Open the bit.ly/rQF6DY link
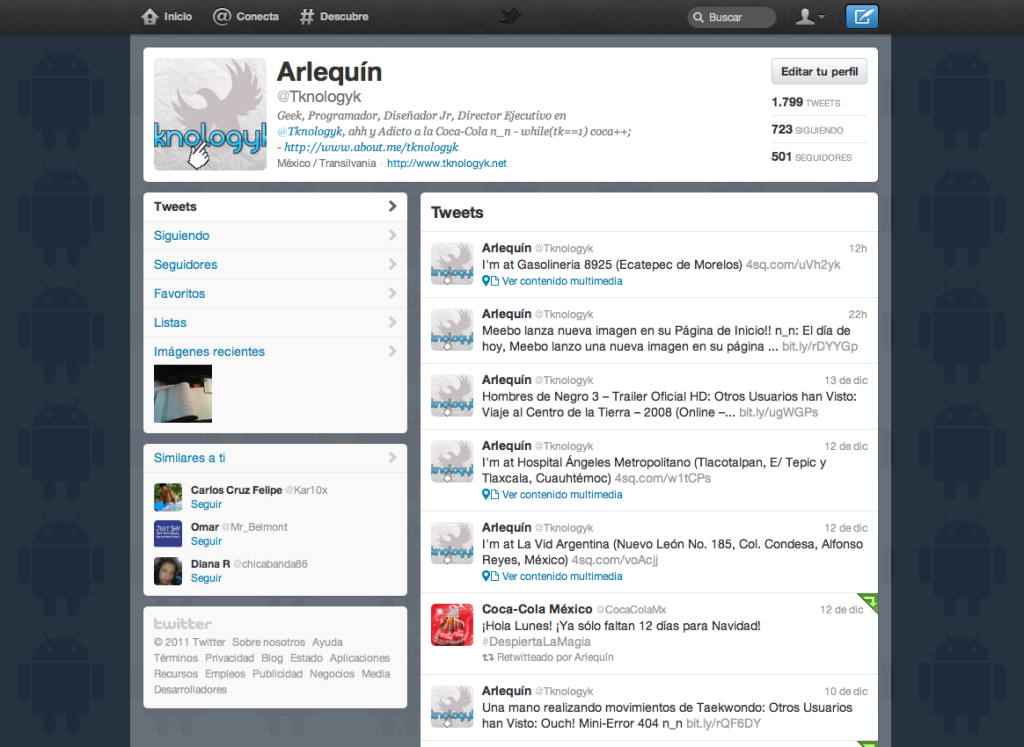The width and height of the screenshot is (1024, 747). pos(724,723)
